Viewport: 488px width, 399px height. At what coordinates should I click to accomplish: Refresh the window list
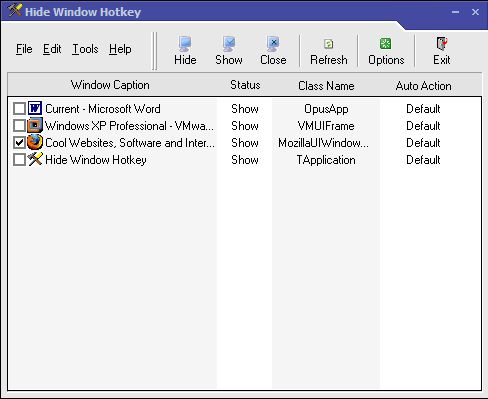(329, 51)
